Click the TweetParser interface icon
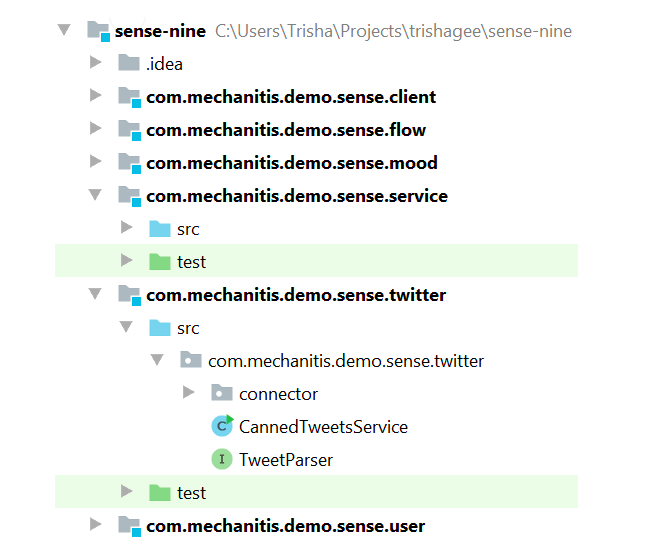This screenshot has width=661, height=548. coord(222,459)
